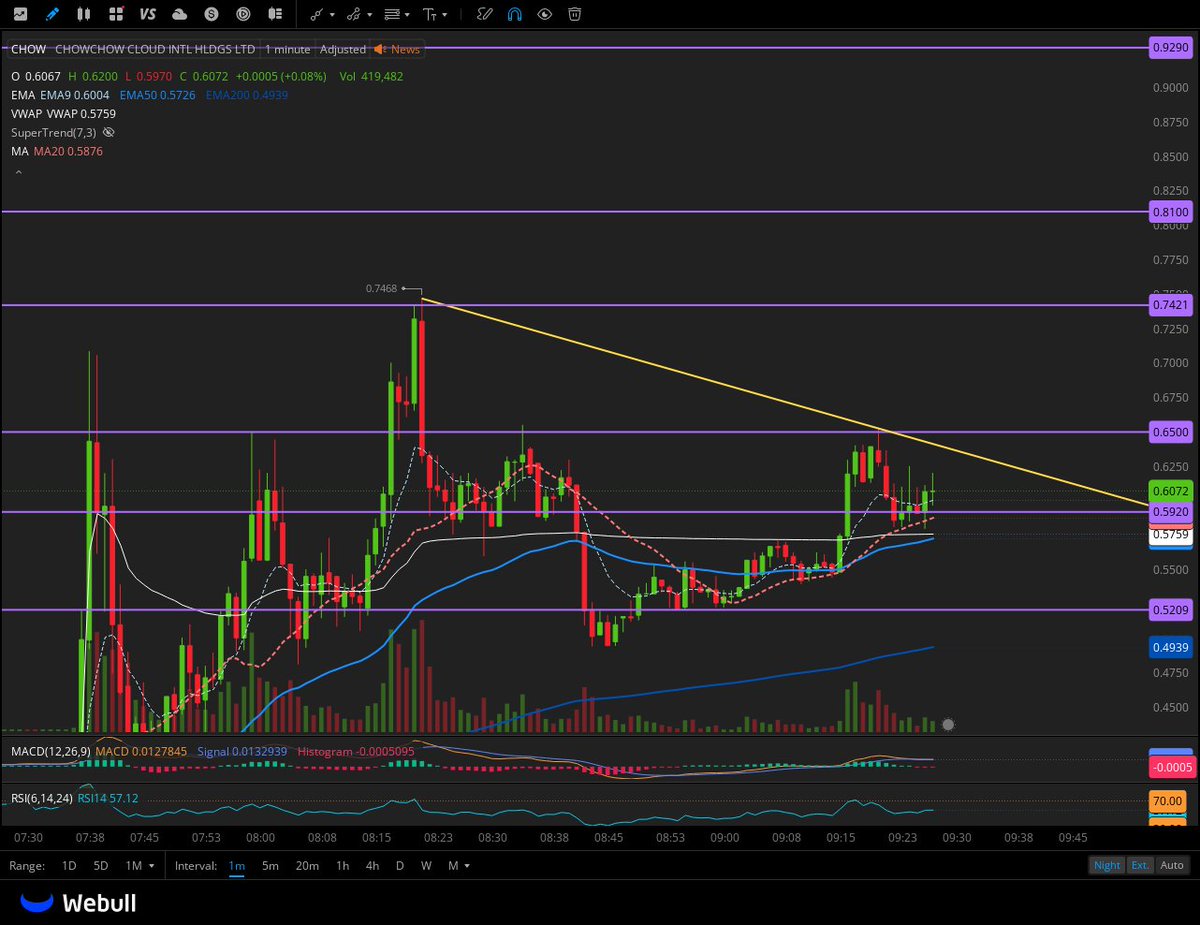The height and width of the screenshot is (925, 1200).
Task: Click the 0.9290 purple price label
Action: tap(1170, 47)
